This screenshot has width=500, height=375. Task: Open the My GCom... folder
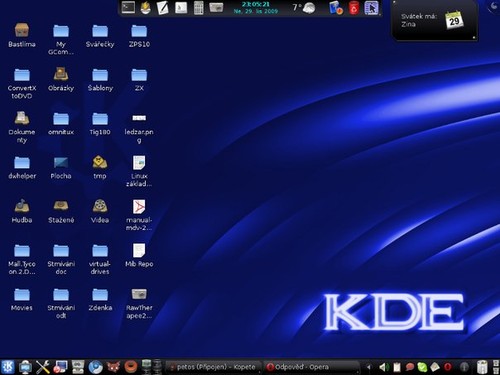[x=61, y=39]
